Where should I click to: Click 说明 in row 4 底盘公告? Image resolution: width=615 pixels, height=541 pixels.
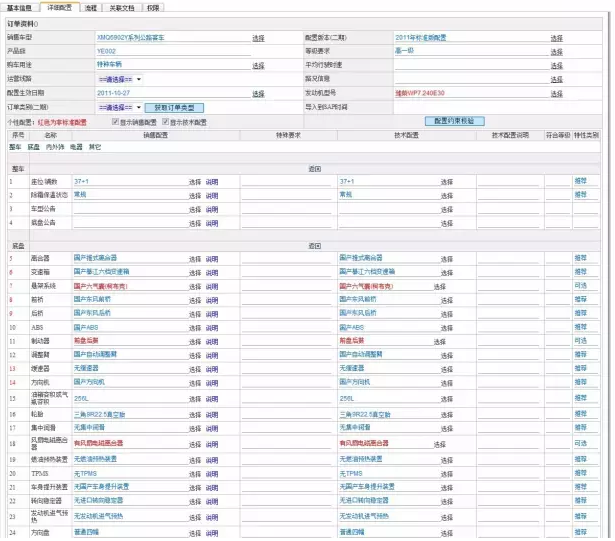pyautogui.click(x=212, y=223)
